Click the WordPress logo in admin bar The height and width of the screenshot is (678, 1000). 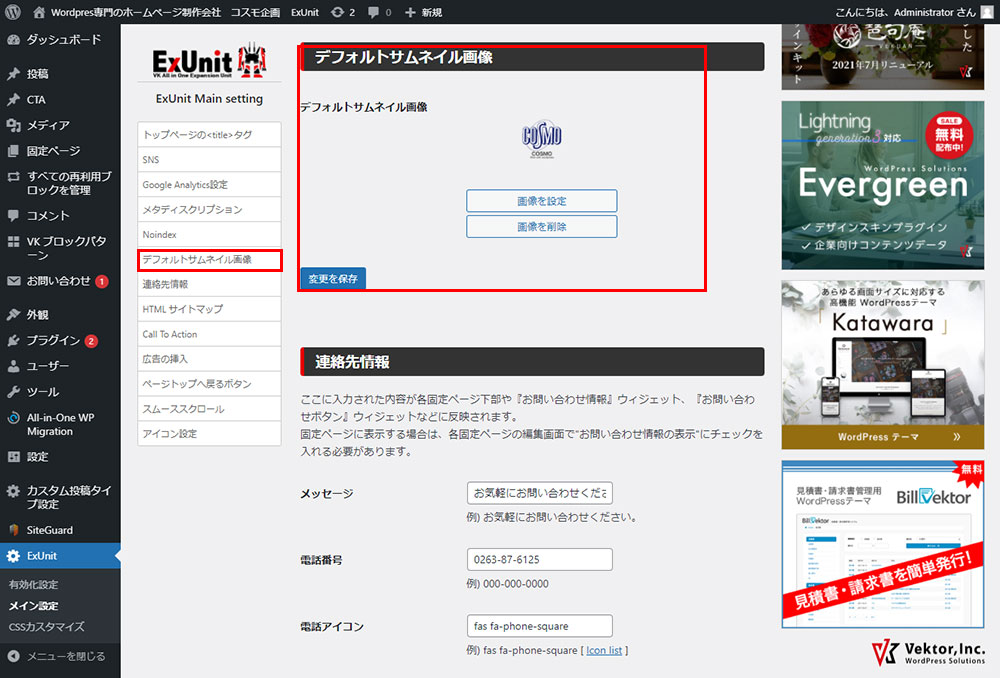click(x=13, y=12)
